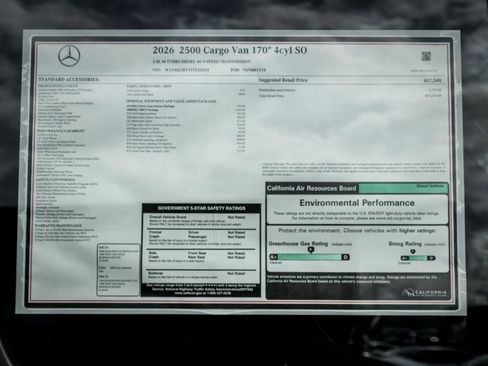Click the green Diesel Vehicle banner
Image resolution: width=488 pixels, height=366 pixels.
[x=403, y=188]
